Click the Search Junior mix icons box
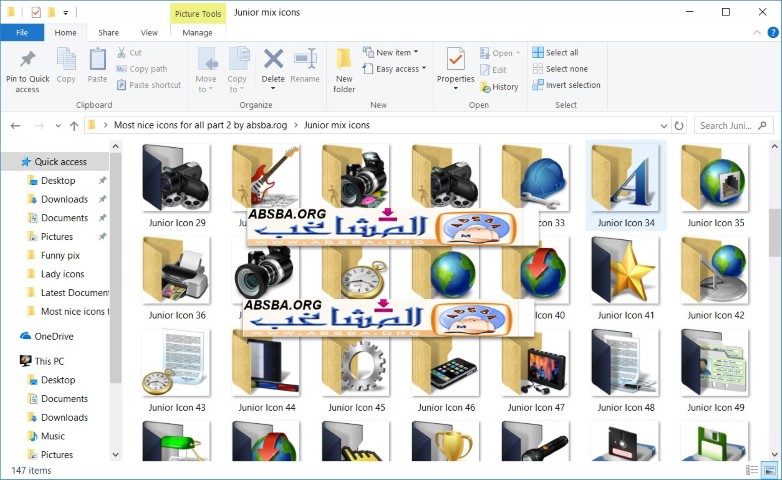Screen dimensions: 782x480 (x=733, y=126)
